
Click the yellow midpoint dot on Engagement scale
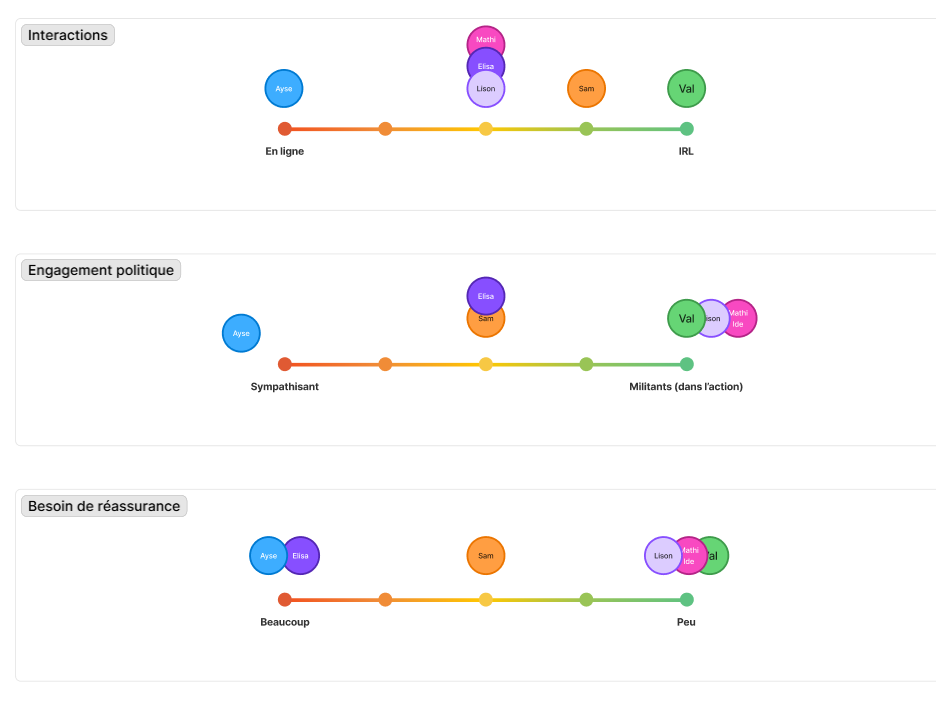[486, 364]
